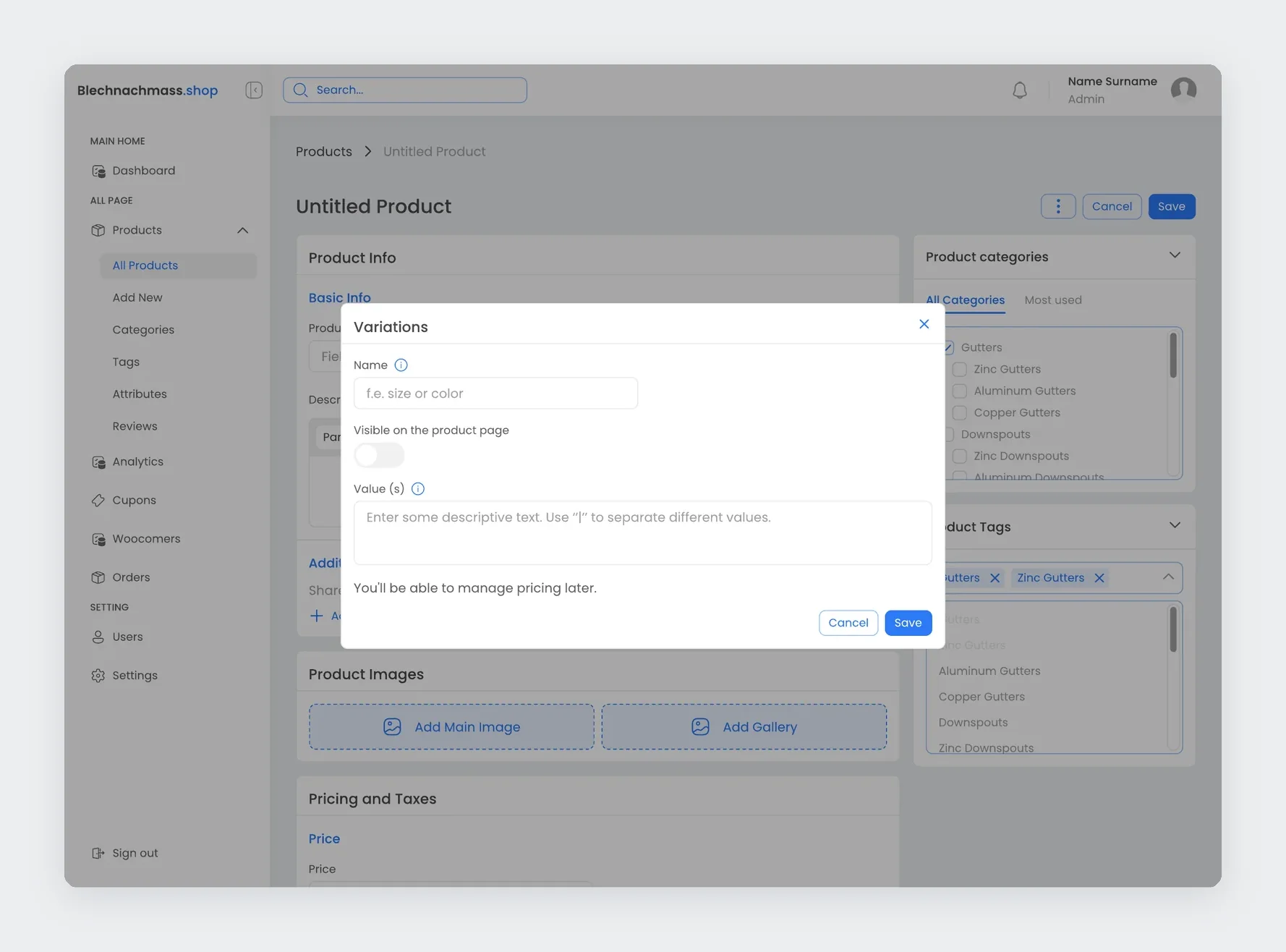This screenshot has height=952, width=1286.
Task: Save the variation in the dialog
Action: coord(908,623)
